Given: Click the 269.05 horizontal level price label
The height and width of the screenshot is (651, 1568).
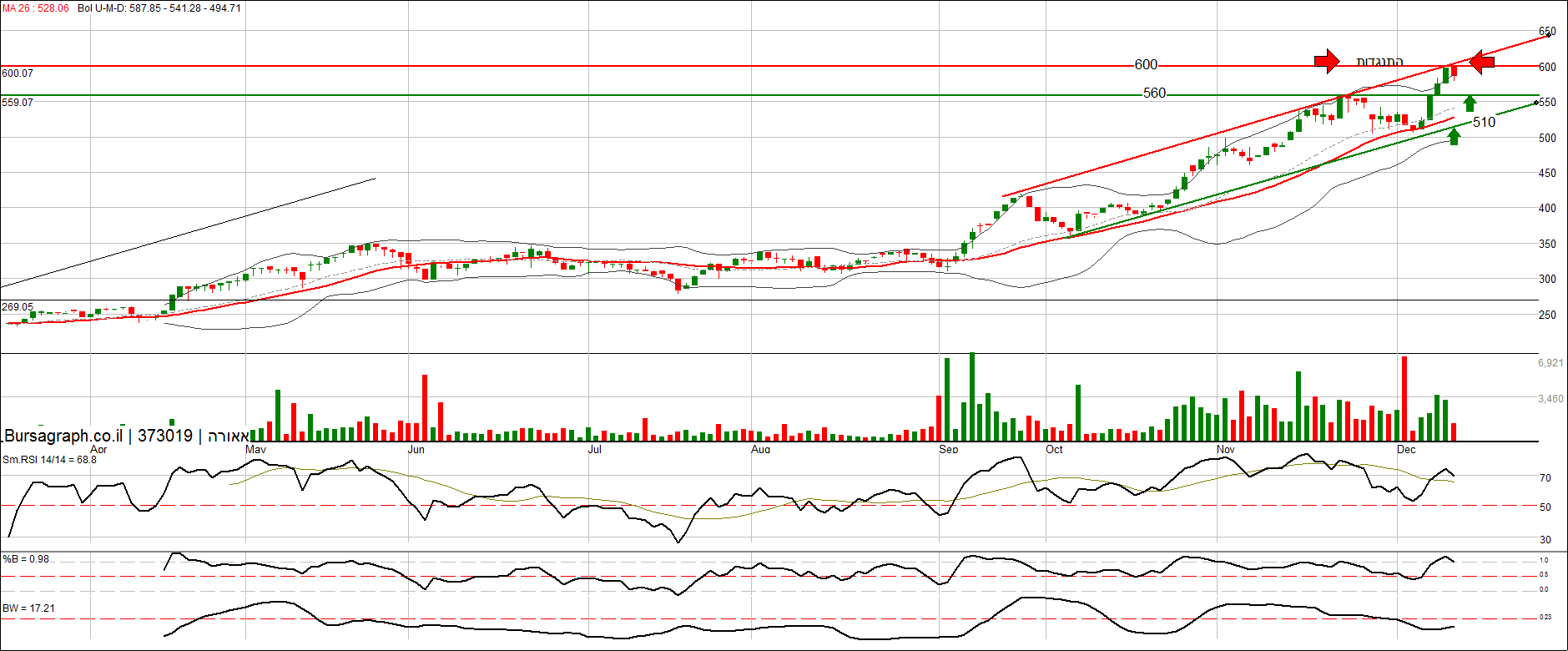Looking at the screenshot, I should pos(18,307).
